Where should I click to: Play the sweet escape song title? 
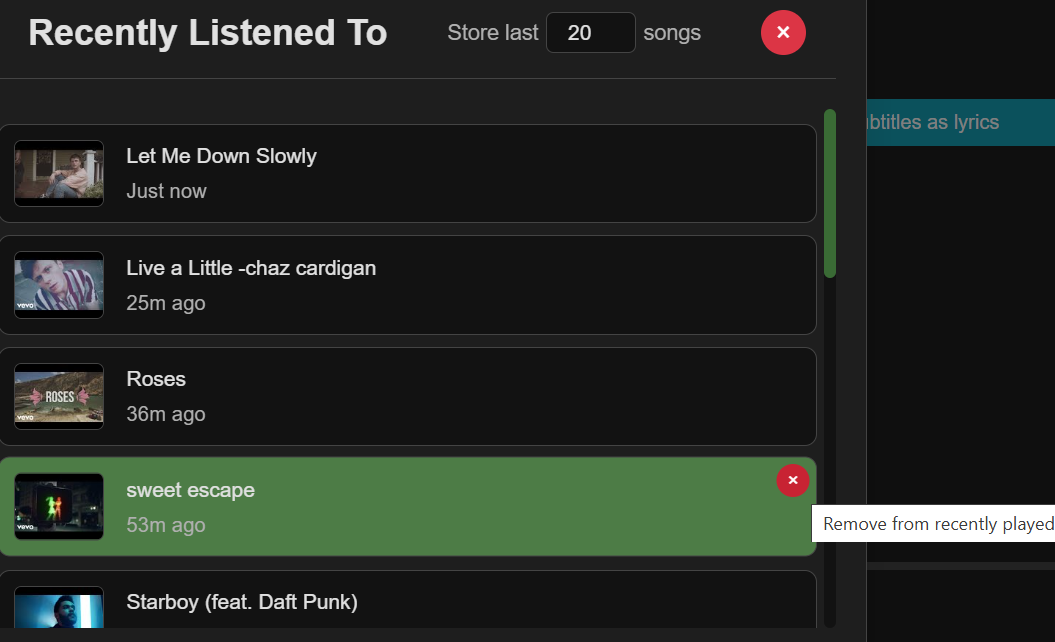(190, 490)
